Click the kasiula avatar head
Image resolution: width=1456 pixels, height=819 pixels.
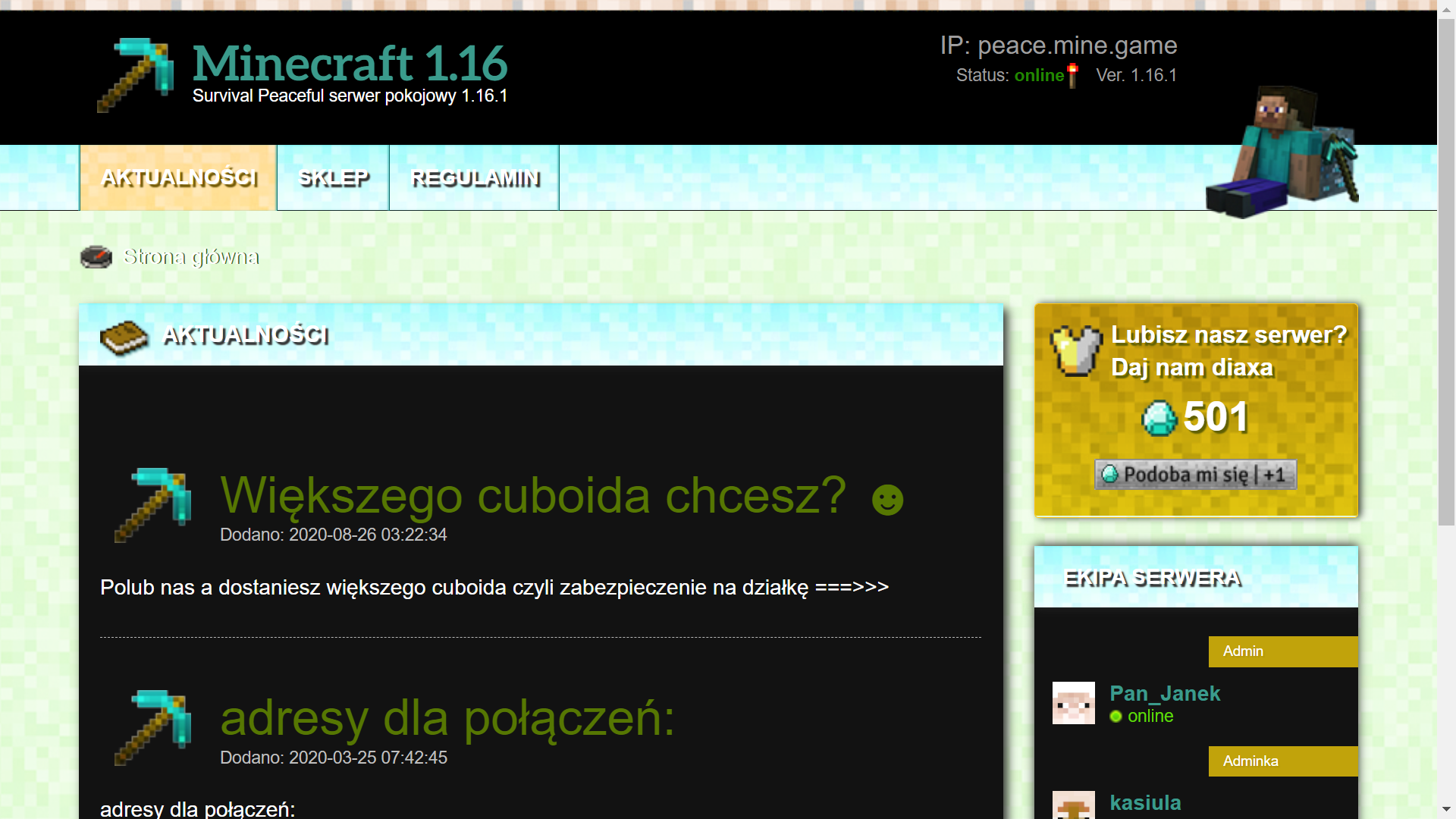(1074, 805)
